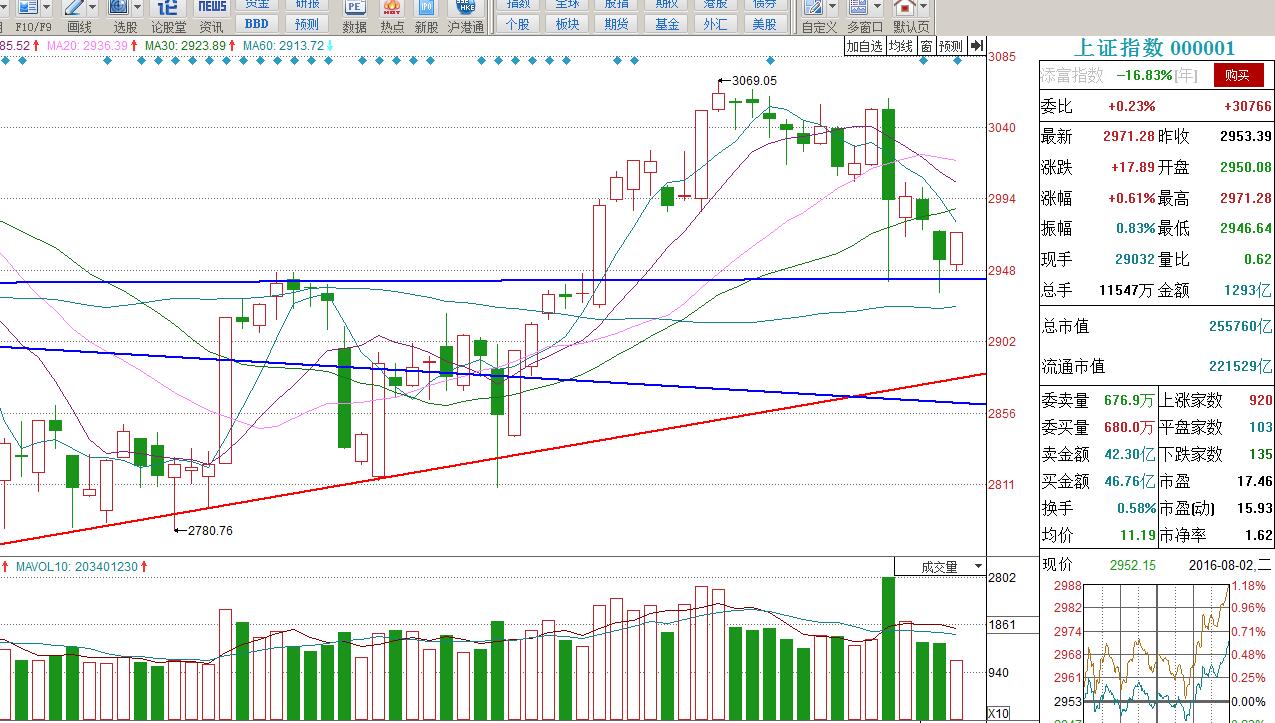This screenshot has width=1275, height=723.
Task: Click the 添富指数 fund link
Action: point(1072,75)
